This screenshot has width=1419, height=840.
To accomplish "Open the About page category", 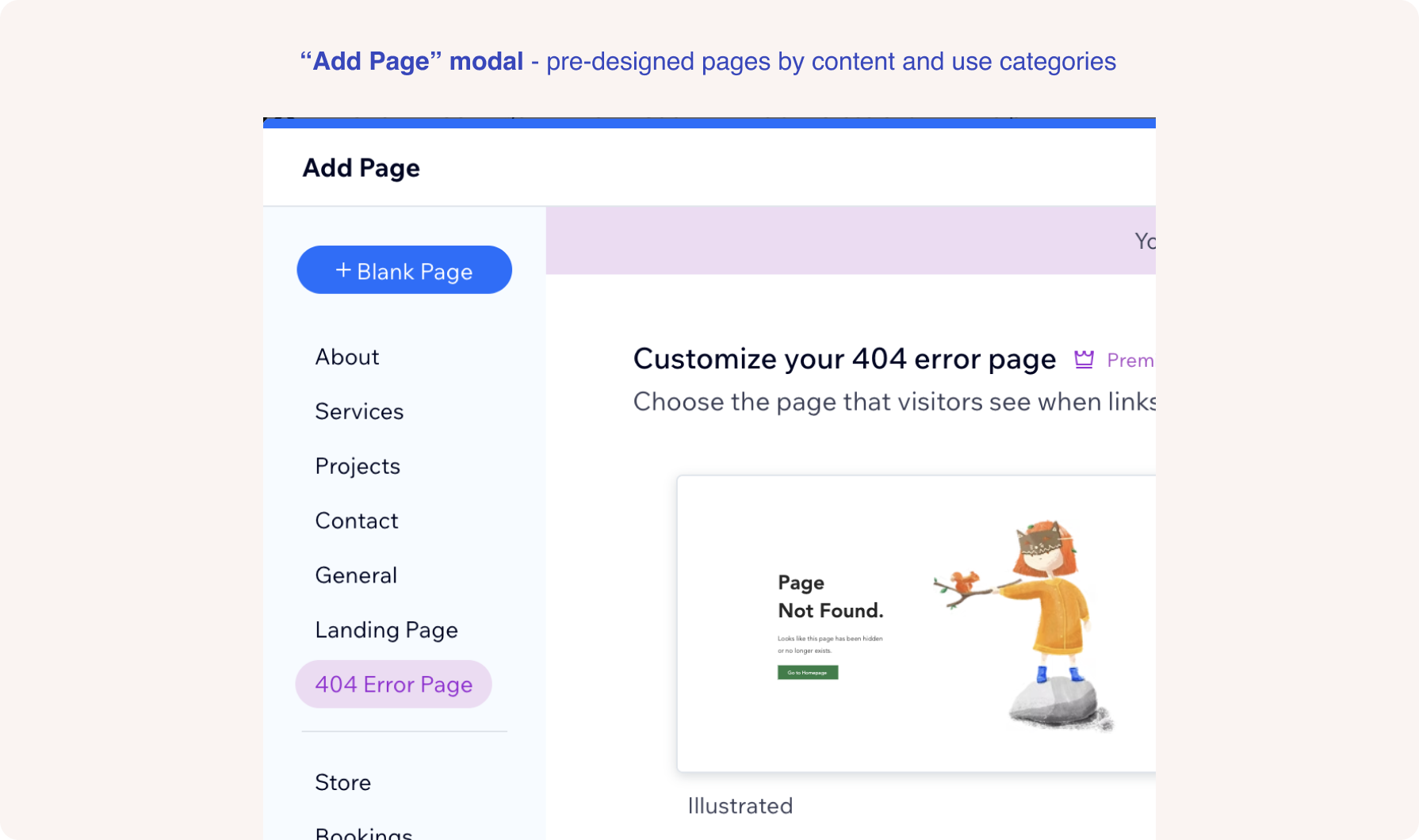I will (x=346, y=357).
